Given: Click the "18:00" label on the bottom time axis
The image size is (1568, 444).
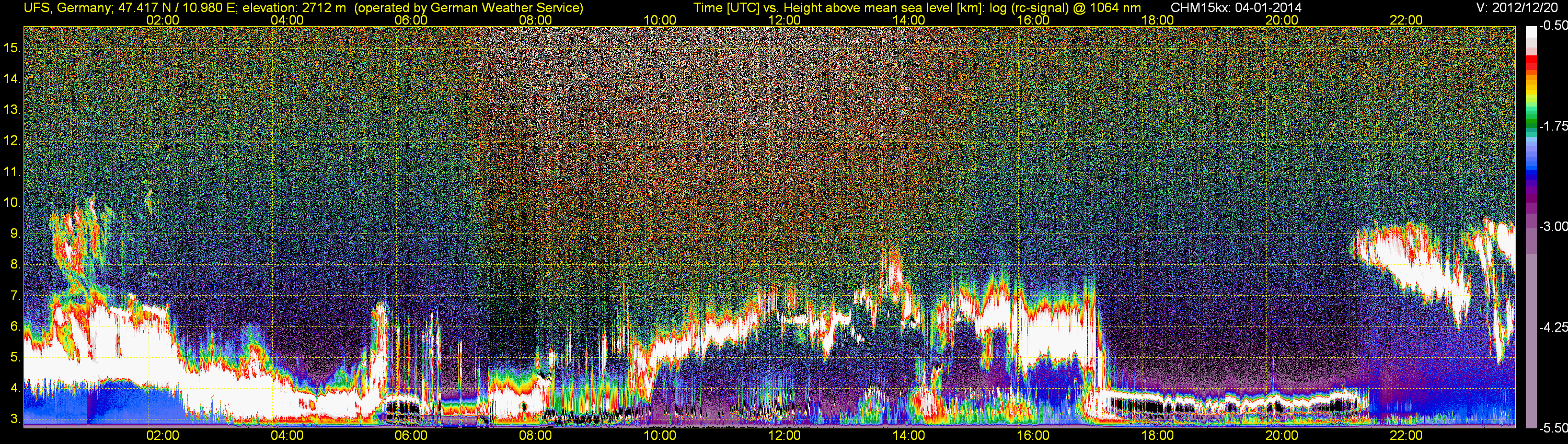Looking at the screenshot, I should tap(1158, 436).
